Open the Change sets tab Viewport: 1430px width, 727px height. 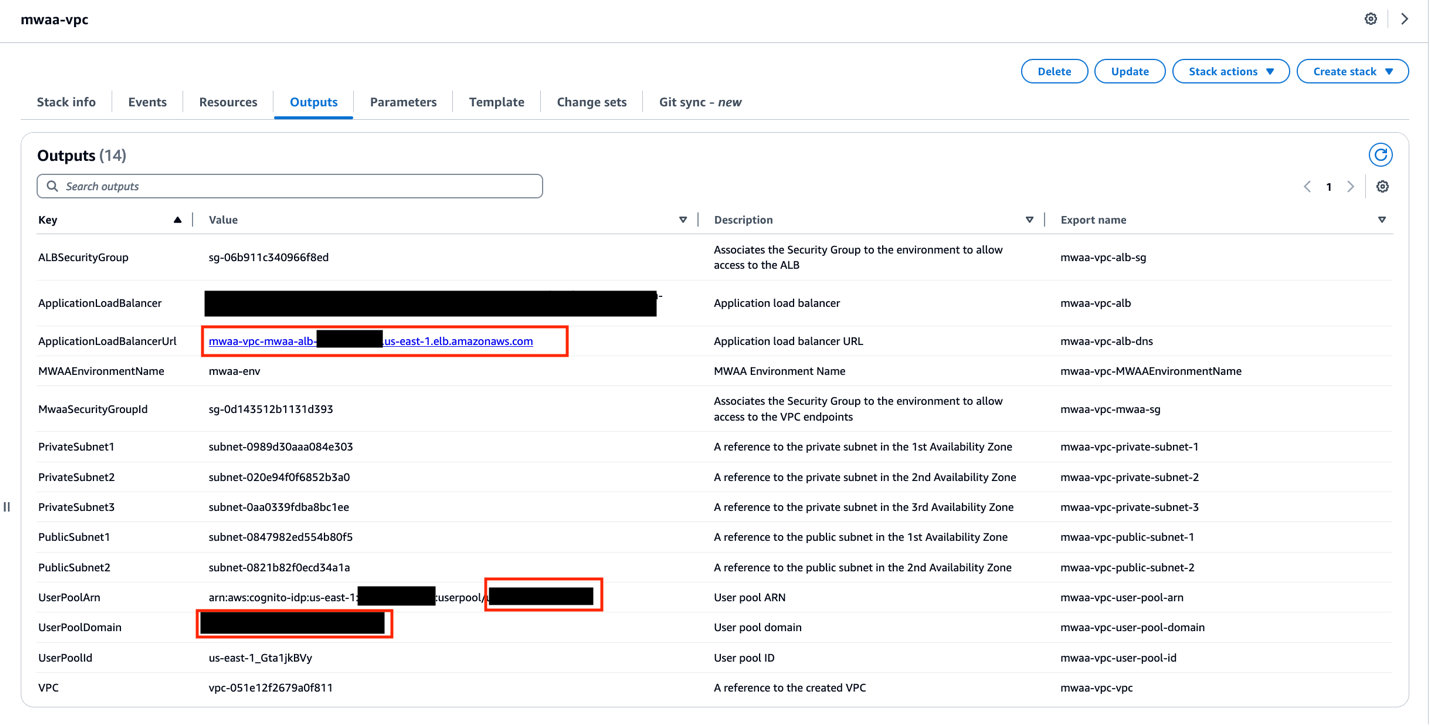[592, 102]
